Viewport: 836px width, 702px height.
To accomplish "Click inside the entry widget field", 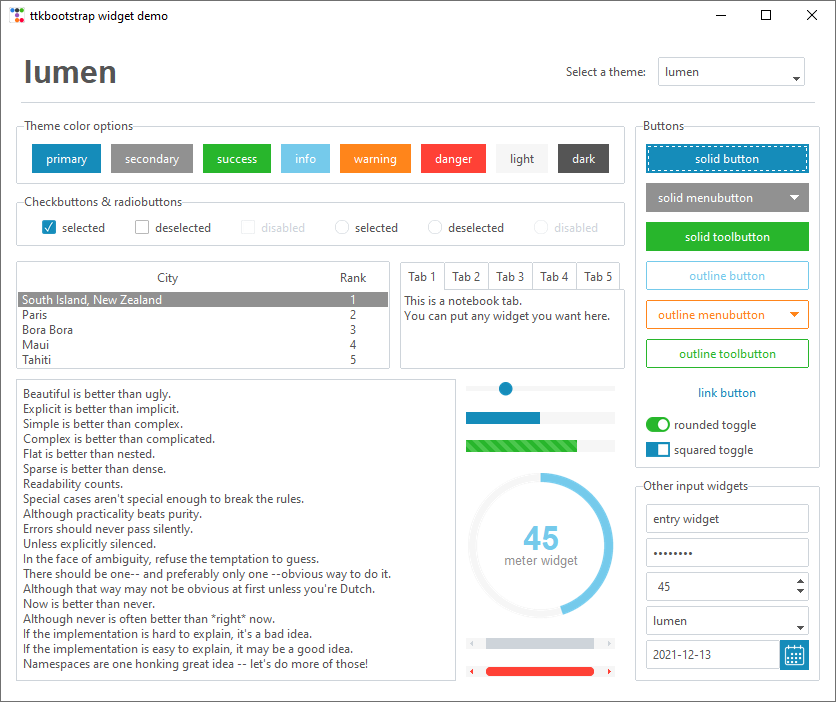I will point(727,518).
